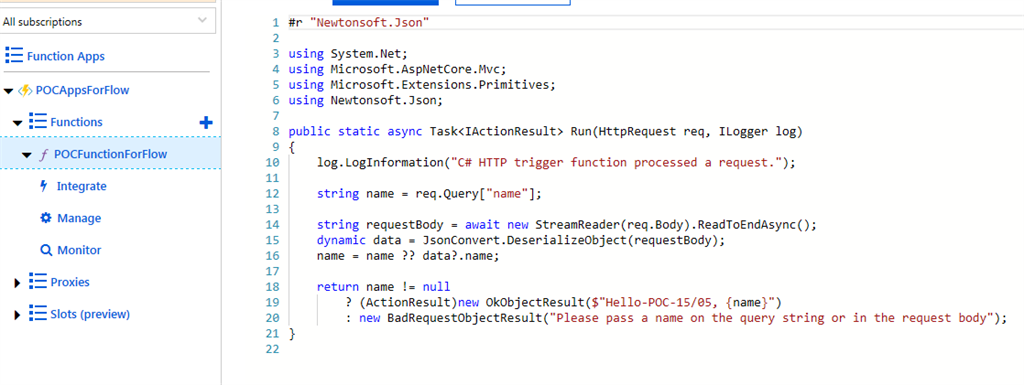Open the Monitor section
Image resolution: width=1024 pixels, height=385 pixels.
79,250
